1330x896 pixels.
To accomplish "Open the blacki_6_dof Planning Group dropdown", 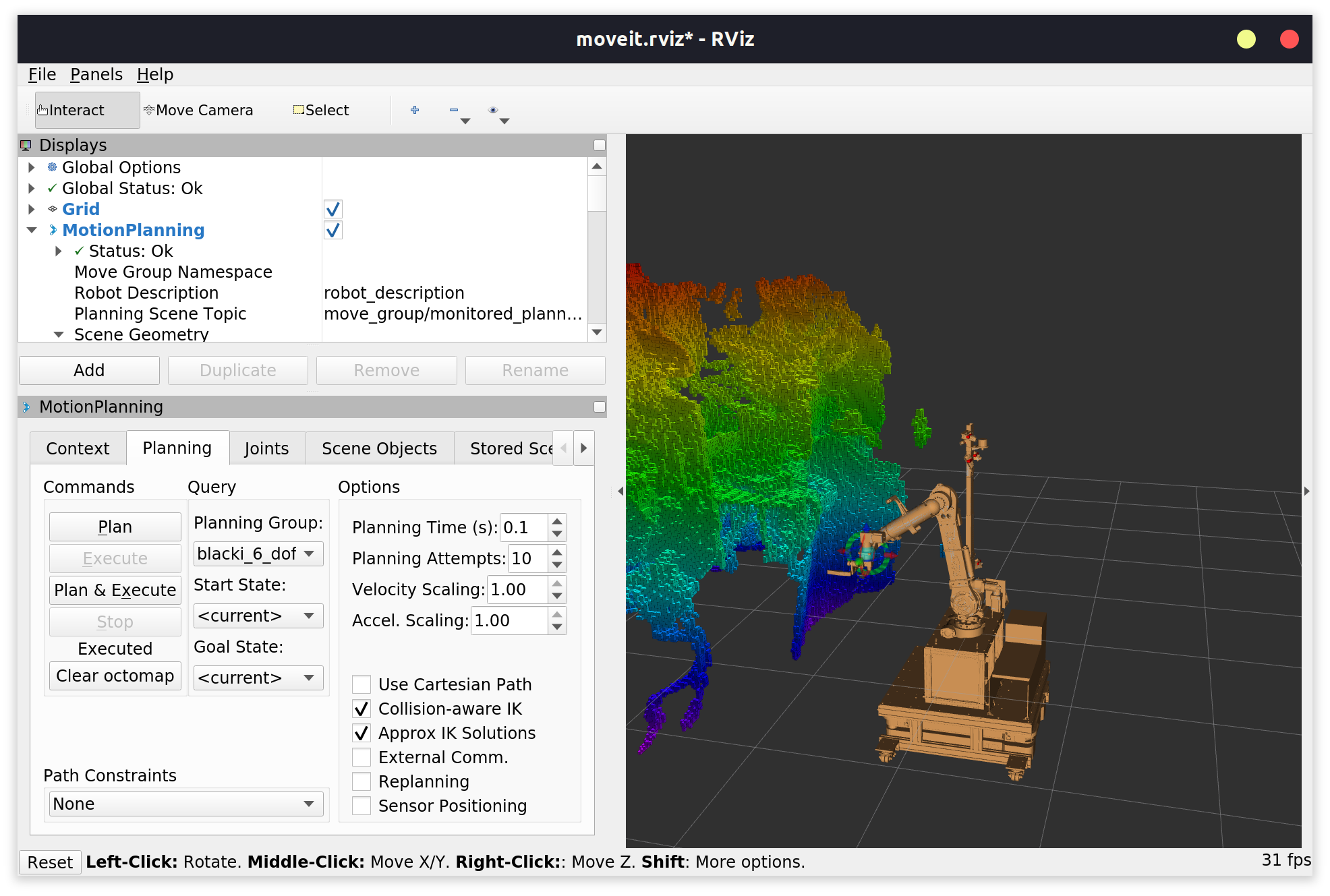I will [x=258, y=554].
